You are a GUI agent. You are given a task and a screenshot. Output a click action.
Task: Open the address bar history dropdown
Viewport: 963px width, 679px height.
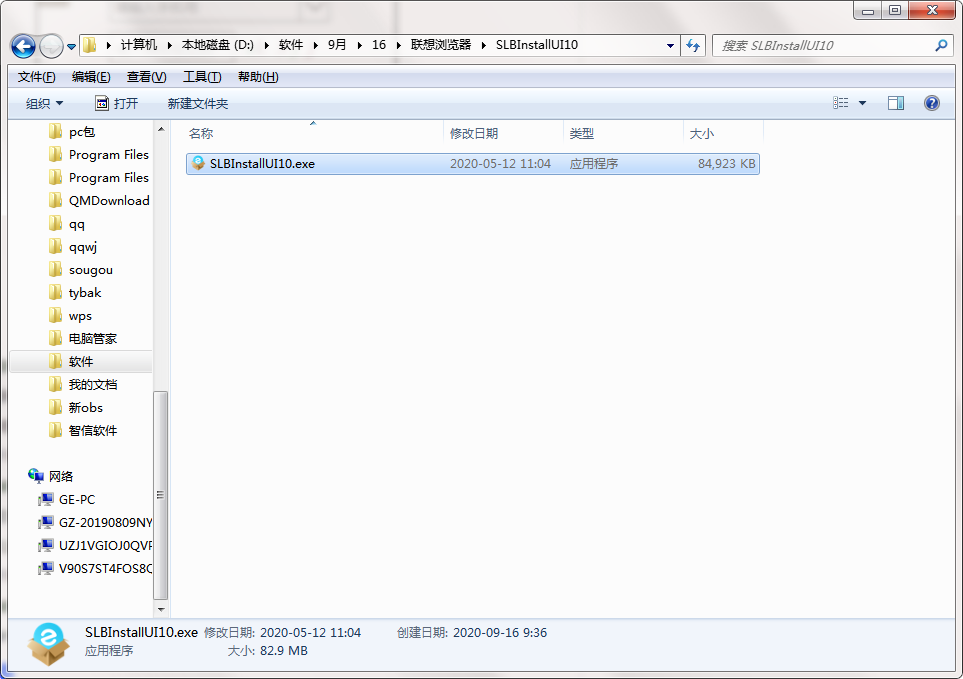tap(670, 45)
